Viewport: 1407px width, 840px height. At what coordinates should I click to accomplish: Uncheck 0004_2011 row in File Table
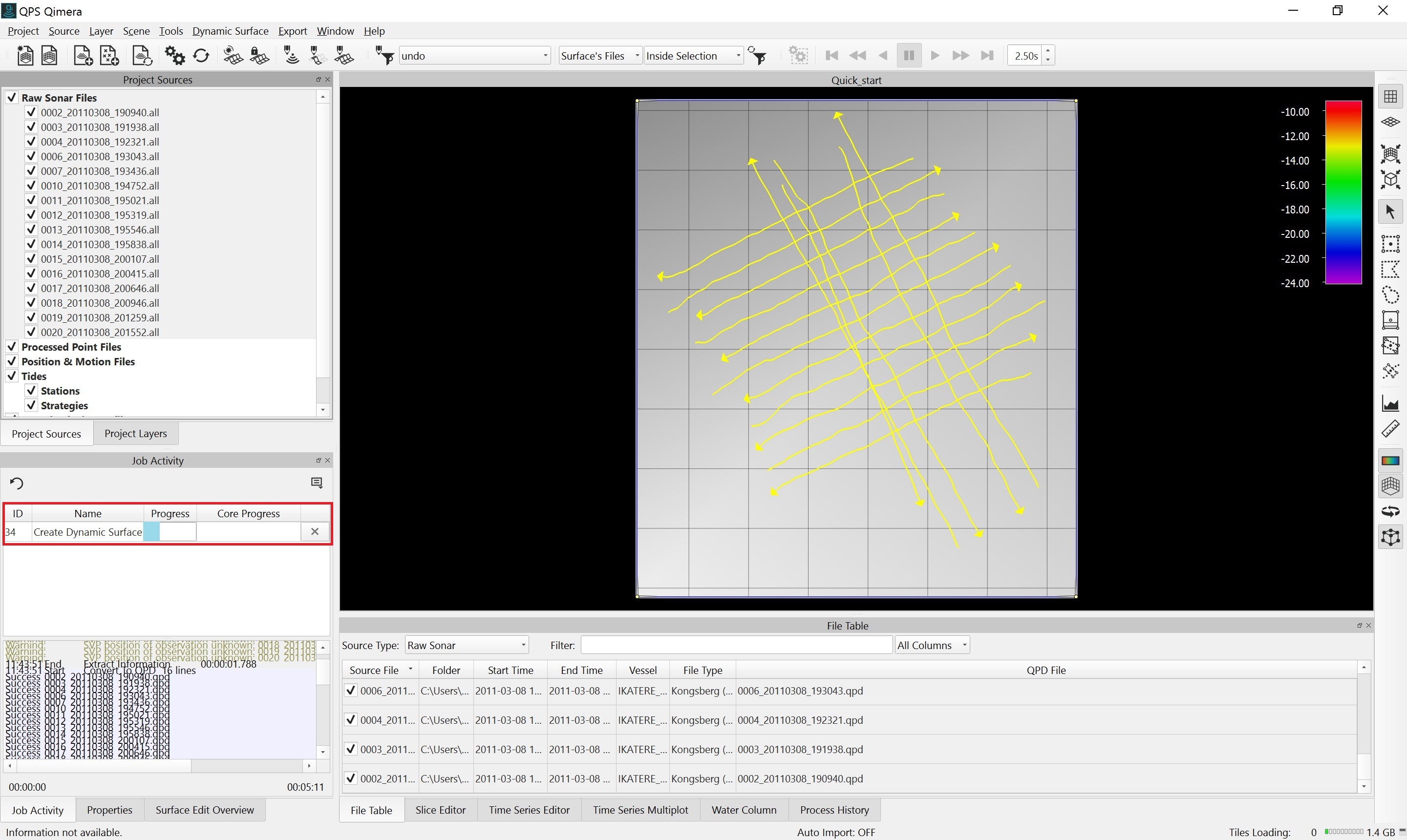pyautogui.click(x=350, y=720)
